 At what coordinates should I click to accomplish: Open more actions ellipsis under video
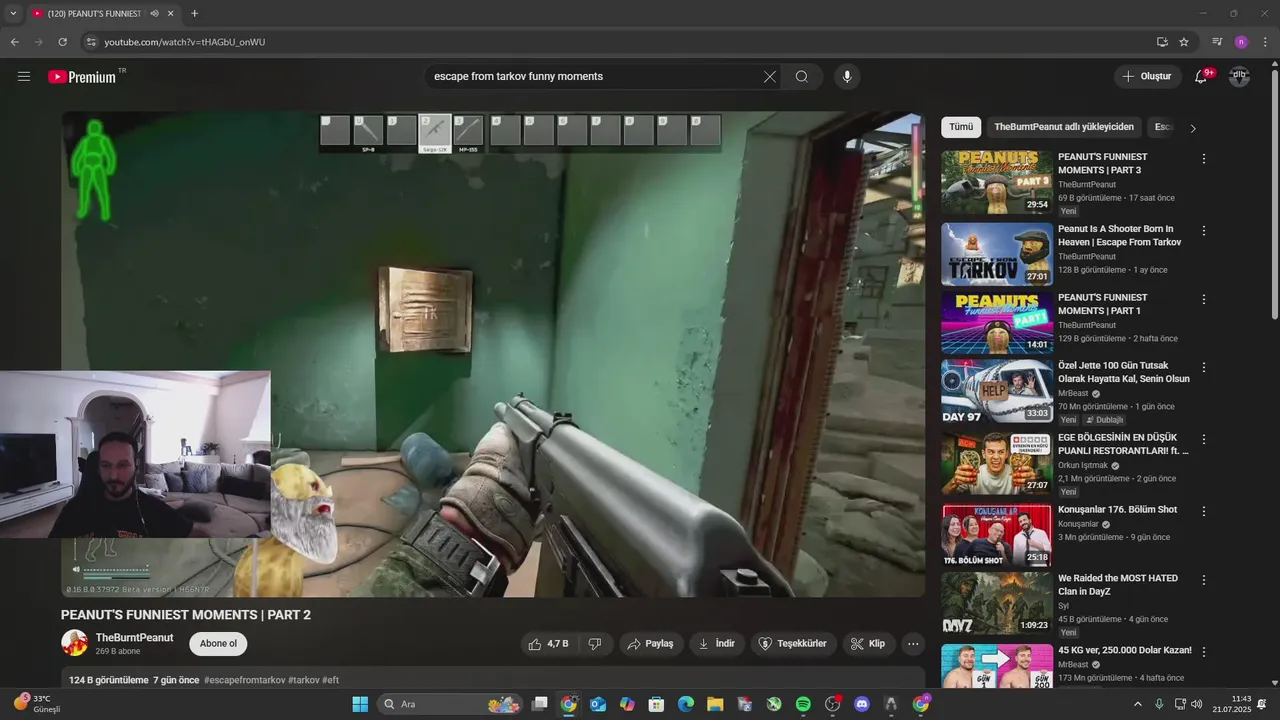(x=913, y=644)
